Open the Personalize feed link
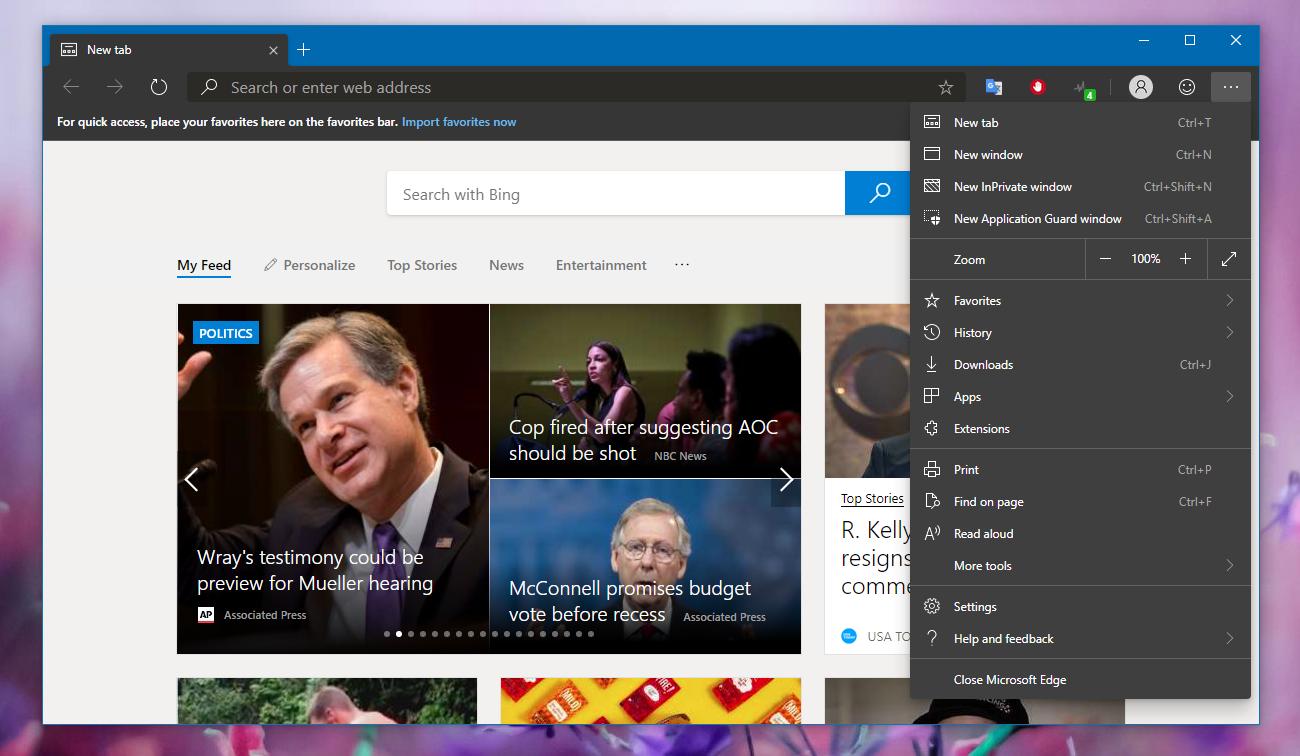The width and height of the screenshot is (1300, 756). (309, 265)
